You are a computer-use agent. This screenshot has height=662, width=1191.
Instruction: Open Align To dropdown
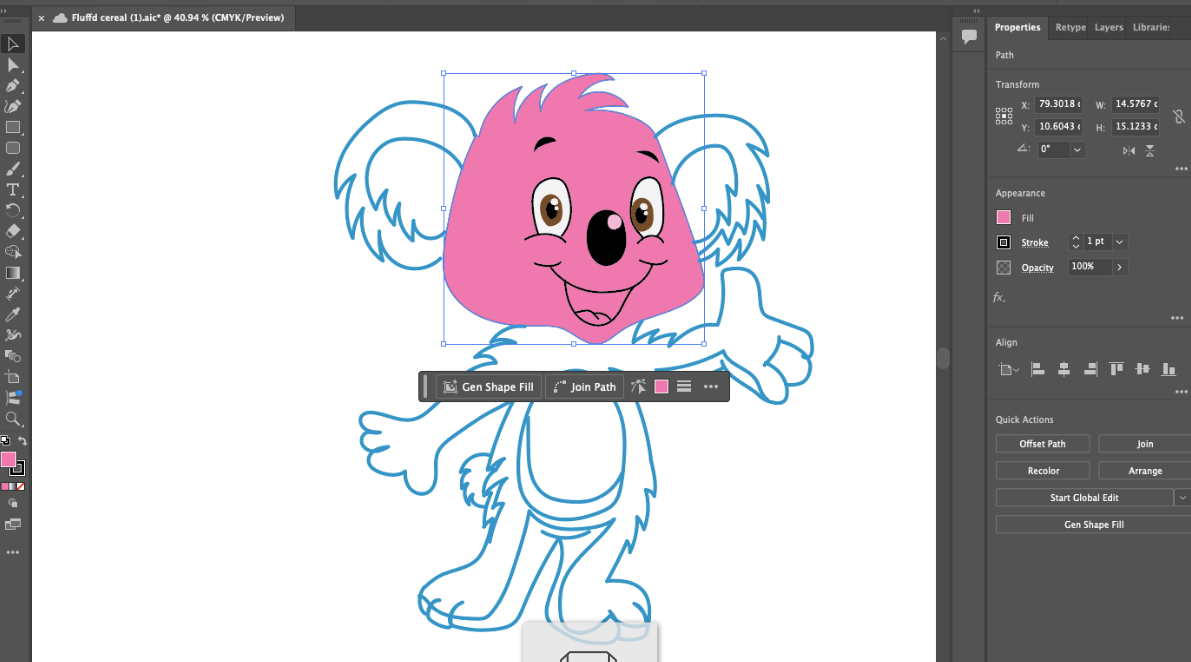tap(1008, 370)
